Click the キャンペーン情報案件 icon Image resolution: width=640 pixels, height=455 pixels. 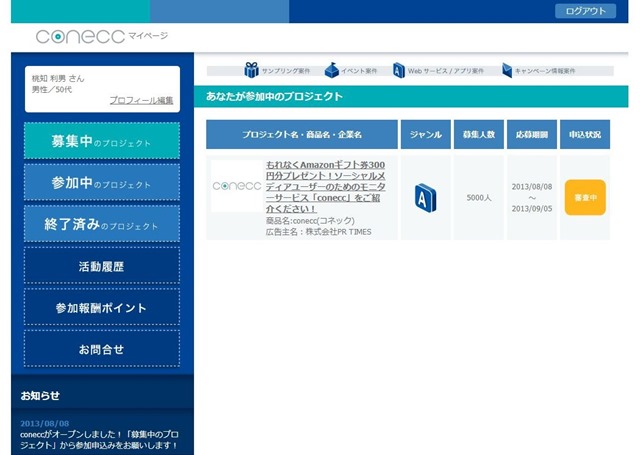coord(507,70)
